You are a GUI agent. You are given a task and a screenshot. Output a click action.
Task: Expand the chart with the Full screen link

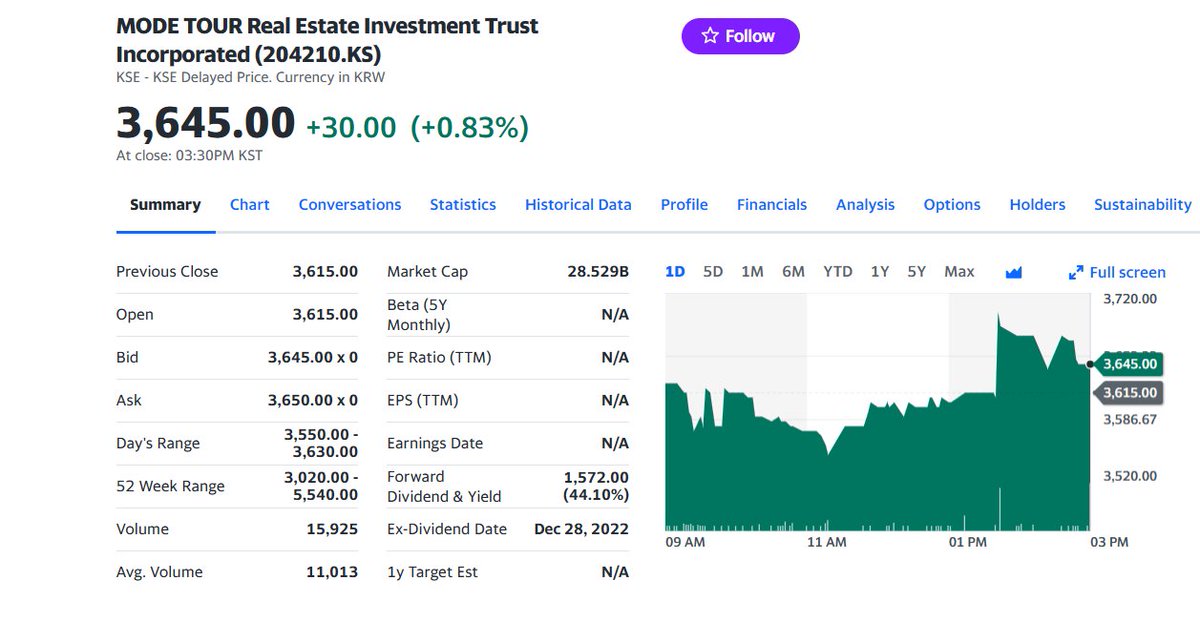(x=1117, y=272)
